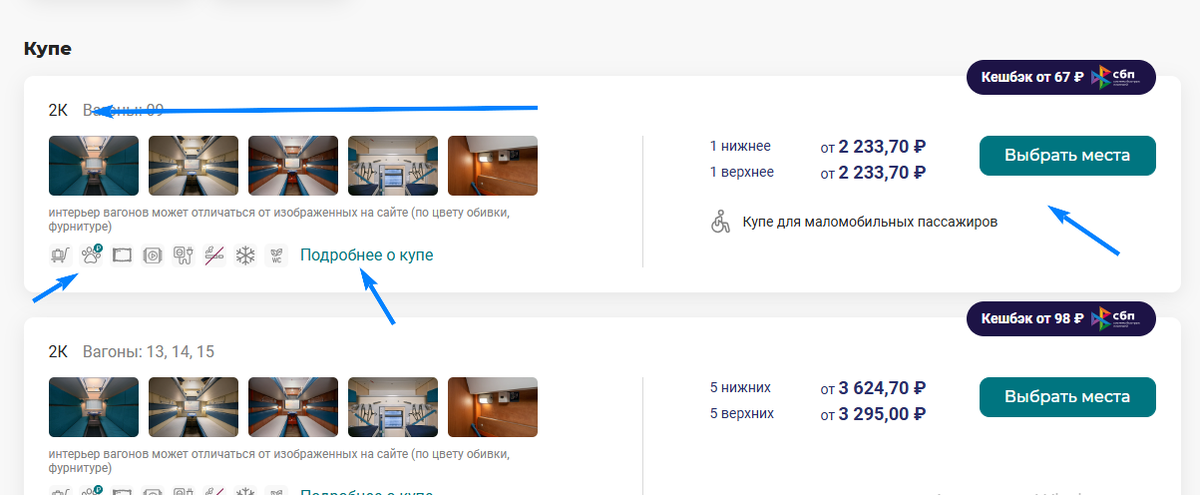The image size is (1200, 495).
Task: Open red-brown compartment photo in car 09 card
Action: 293,166
